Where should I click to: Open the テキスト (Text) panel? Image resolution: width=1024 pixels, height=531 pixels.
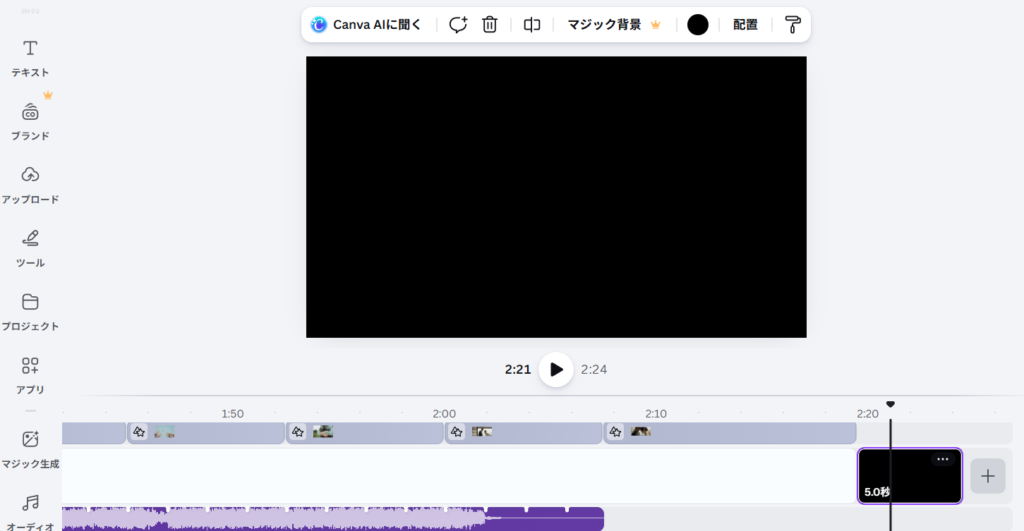pyautogui.click(x=30, y=58)
